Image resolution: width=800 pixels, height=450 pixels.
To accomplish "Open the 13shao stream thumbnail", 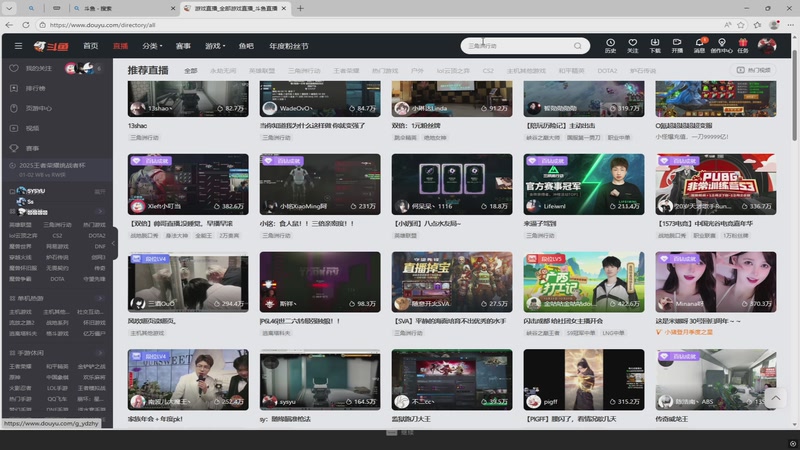I will pyautogui.click(x=188, y=99).
